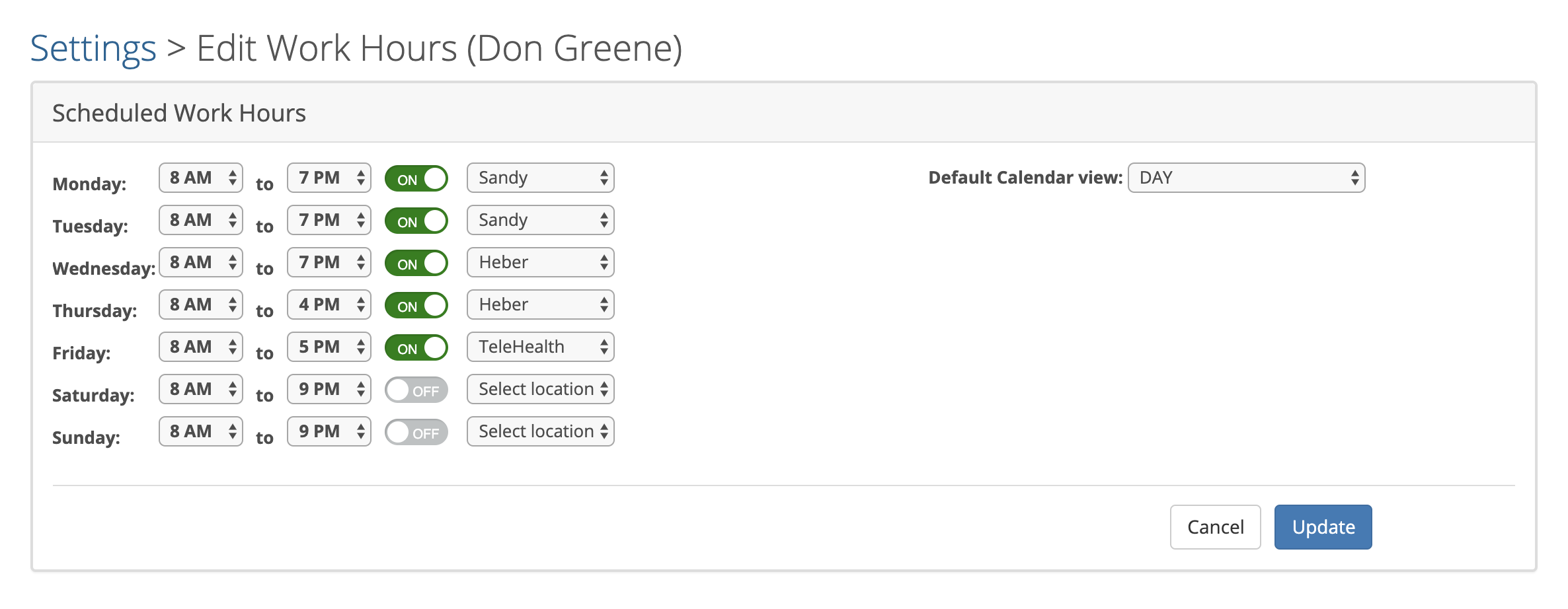Open Monday start time 8 AM dropdown
Viewport: 1568px width, 609px height.
201,178
